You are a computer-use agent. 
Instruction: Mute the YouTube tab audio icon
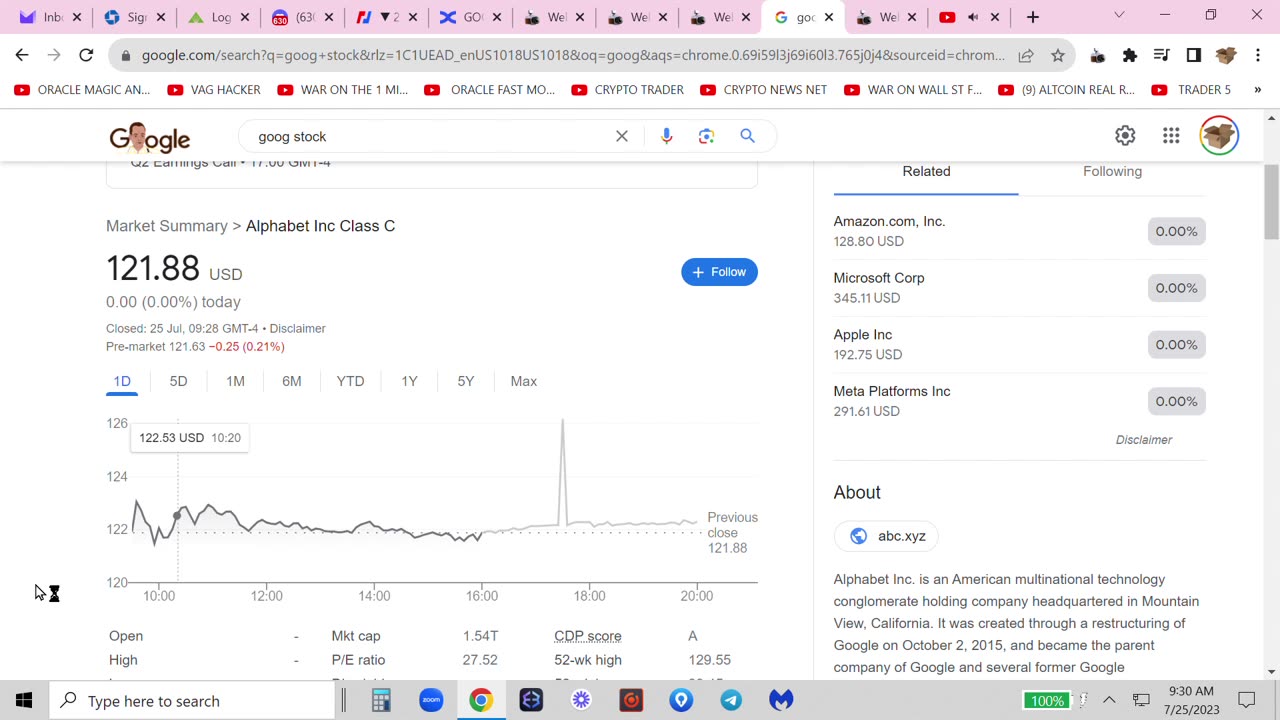pyautogui.click(x=973, y=17)
